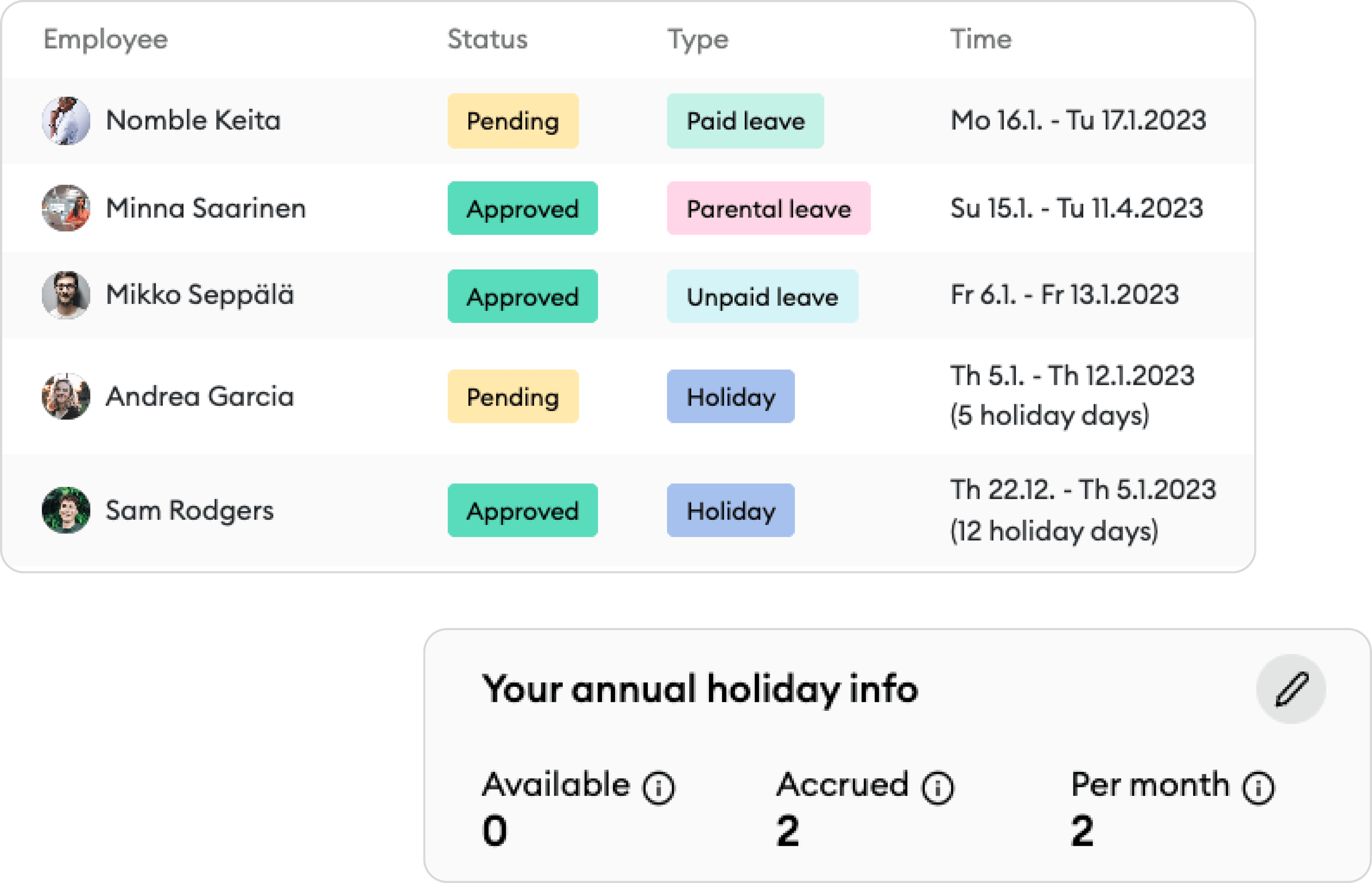Open the info icon next to Available
The width and height of the screenshot is (1372, 883).
659,788
